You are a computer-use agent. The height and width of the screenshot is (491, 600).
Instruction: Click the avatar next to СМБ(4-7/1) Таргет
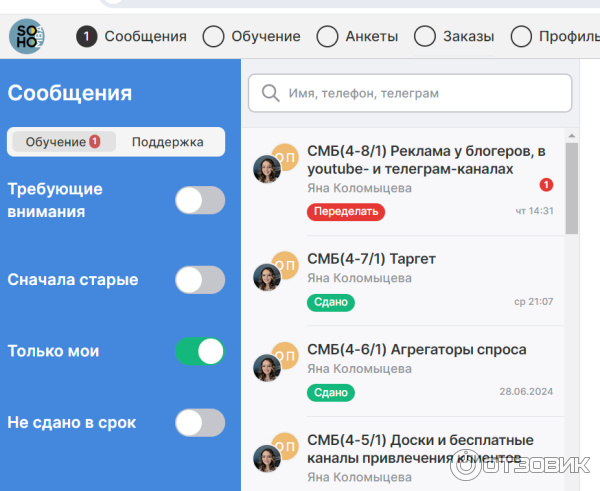coord(268,276)
